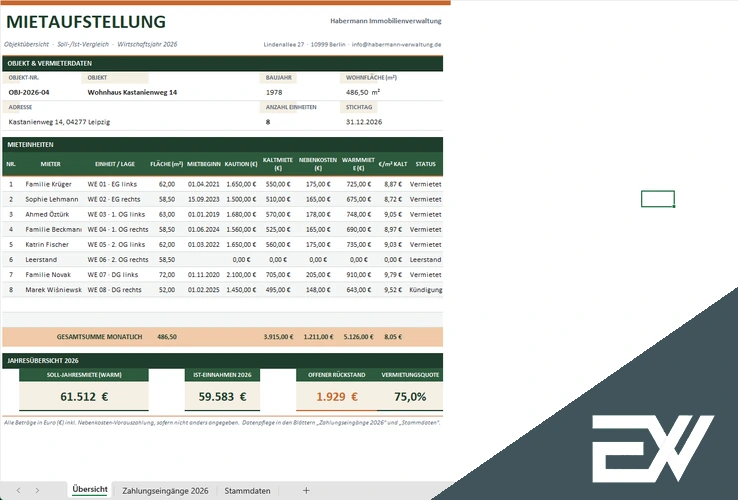Click unit cell WE 03 - 1. OG links
The image size is (738, 500).
pyautogui.click(x=116, y=214)
